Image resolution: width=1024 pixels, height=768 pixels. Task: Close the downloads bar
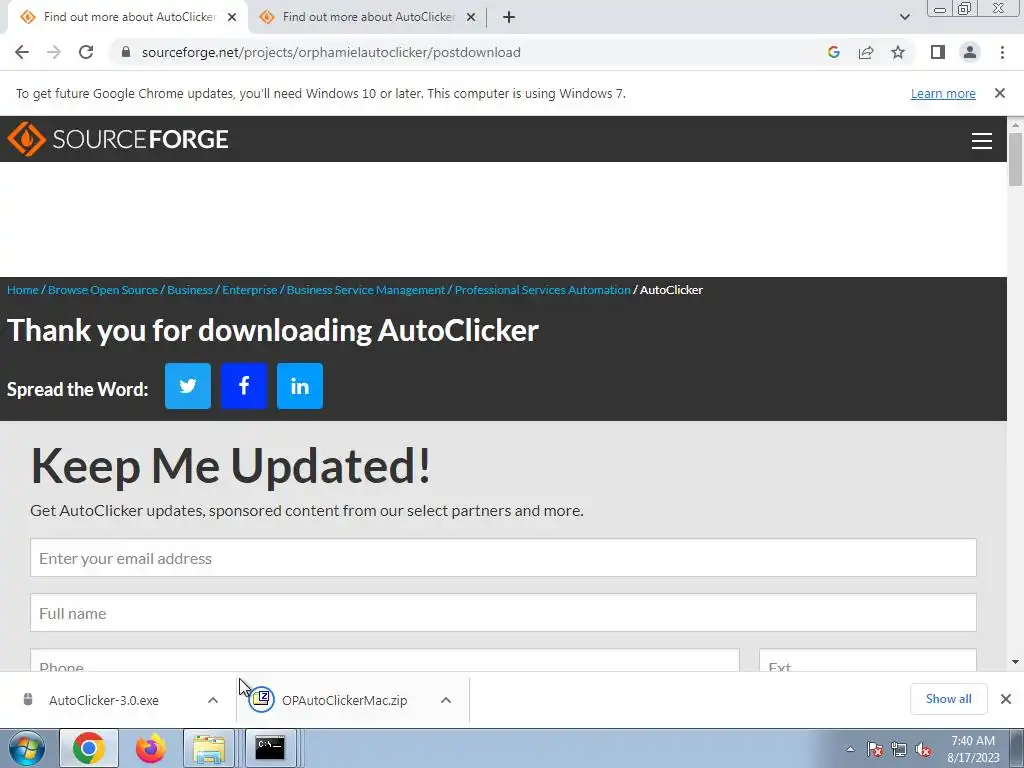coord(1006,699)
